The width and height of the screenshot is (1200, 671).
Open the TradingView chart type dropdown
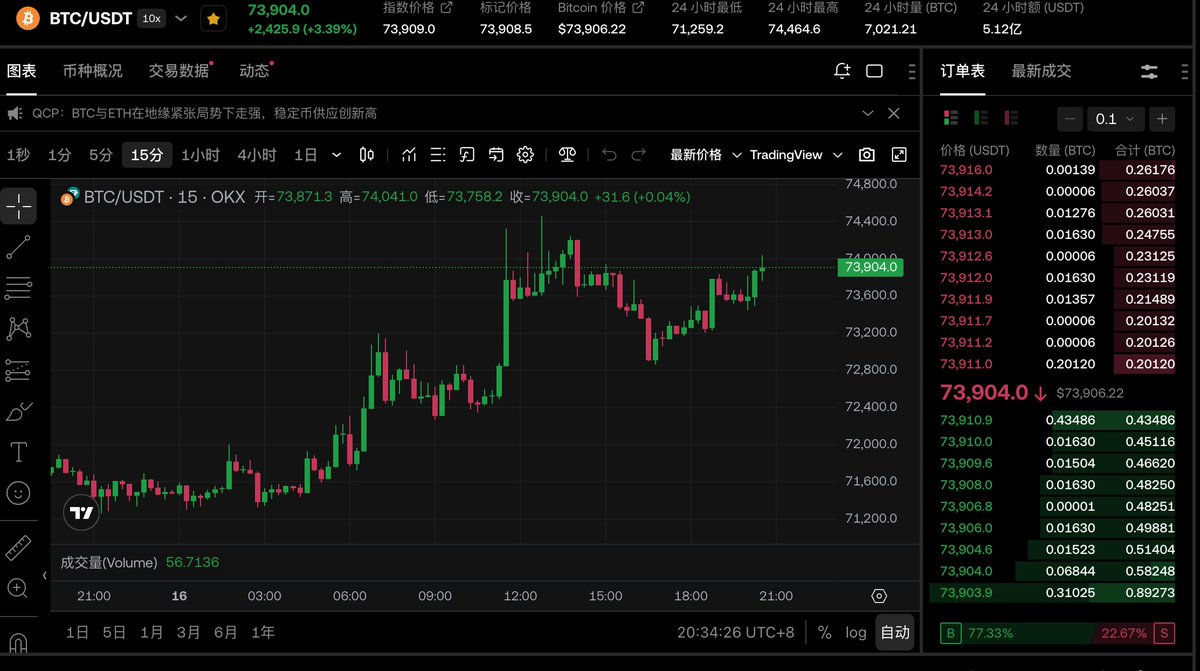(x=795, y=155)
